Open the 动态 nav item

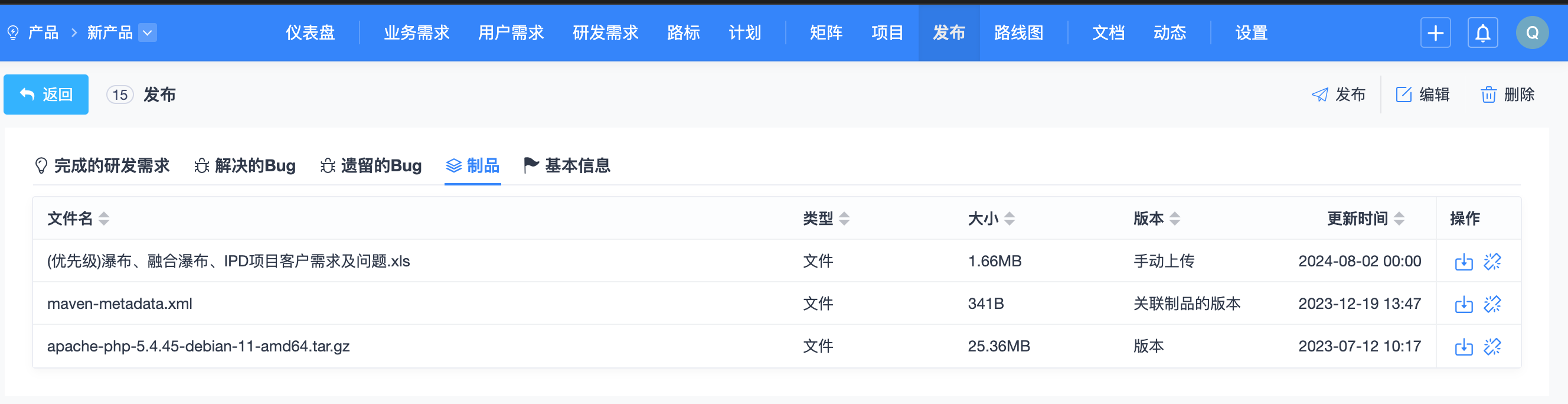[x=1170, y=33]
